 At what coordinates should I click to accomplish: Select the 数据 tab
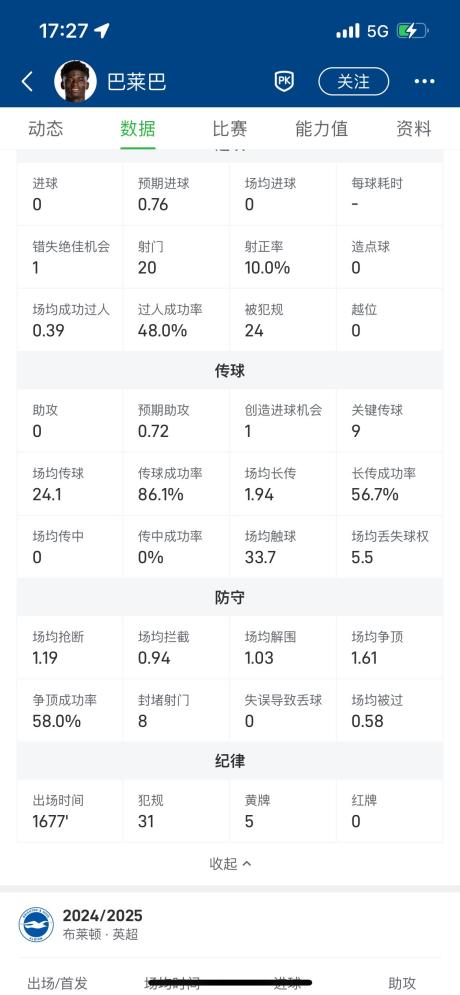coord(138,129)
